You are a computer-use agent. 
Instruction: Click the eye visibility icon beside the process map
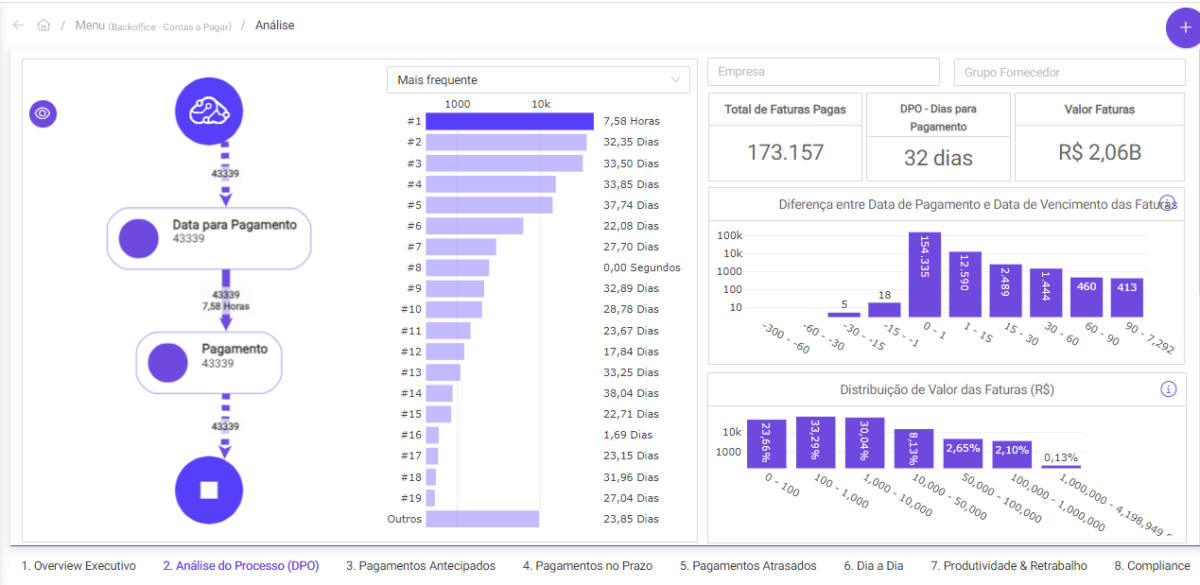coord(42,114)
